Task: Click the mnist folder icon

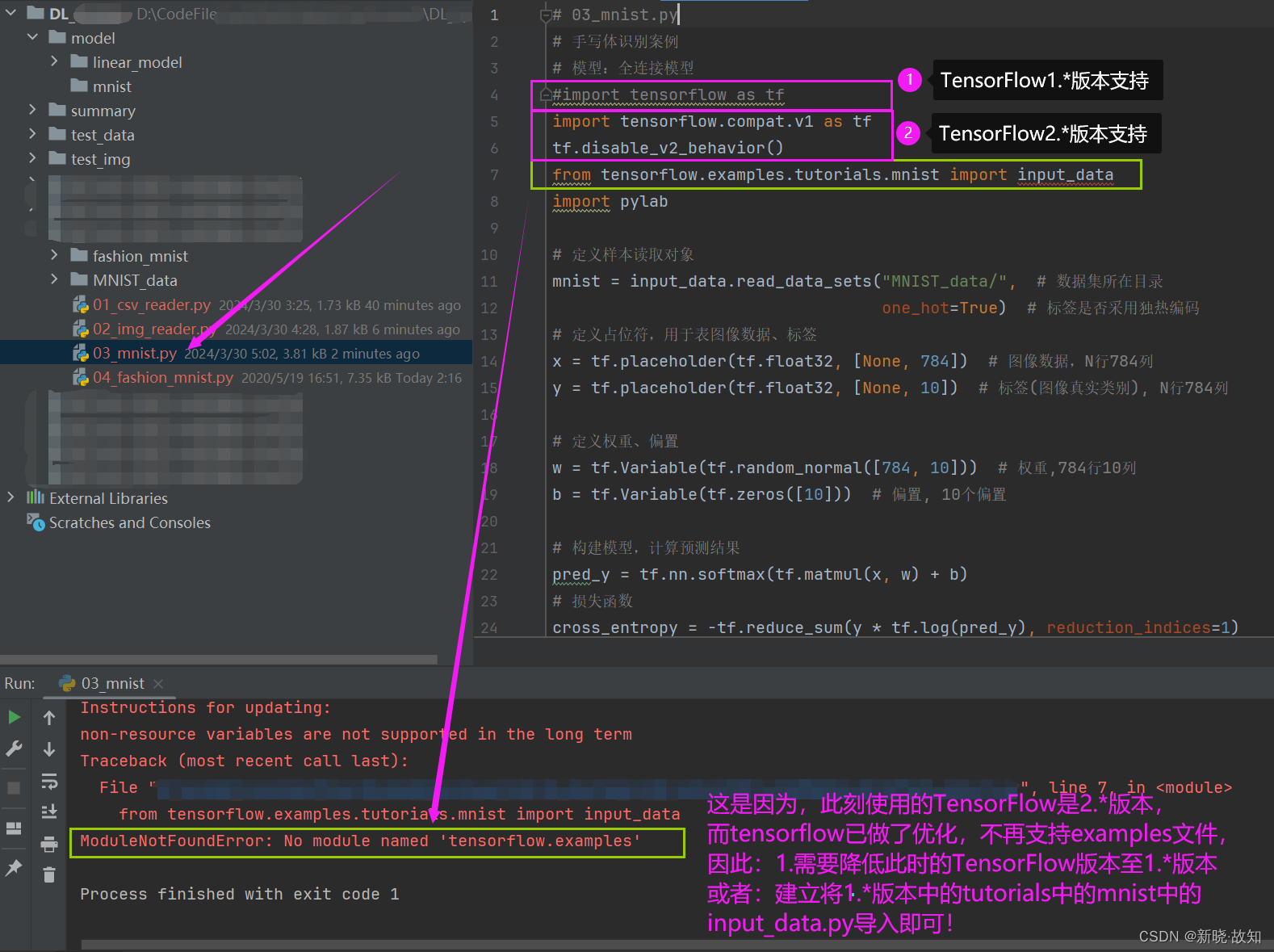Action: (x=79, y=86)
